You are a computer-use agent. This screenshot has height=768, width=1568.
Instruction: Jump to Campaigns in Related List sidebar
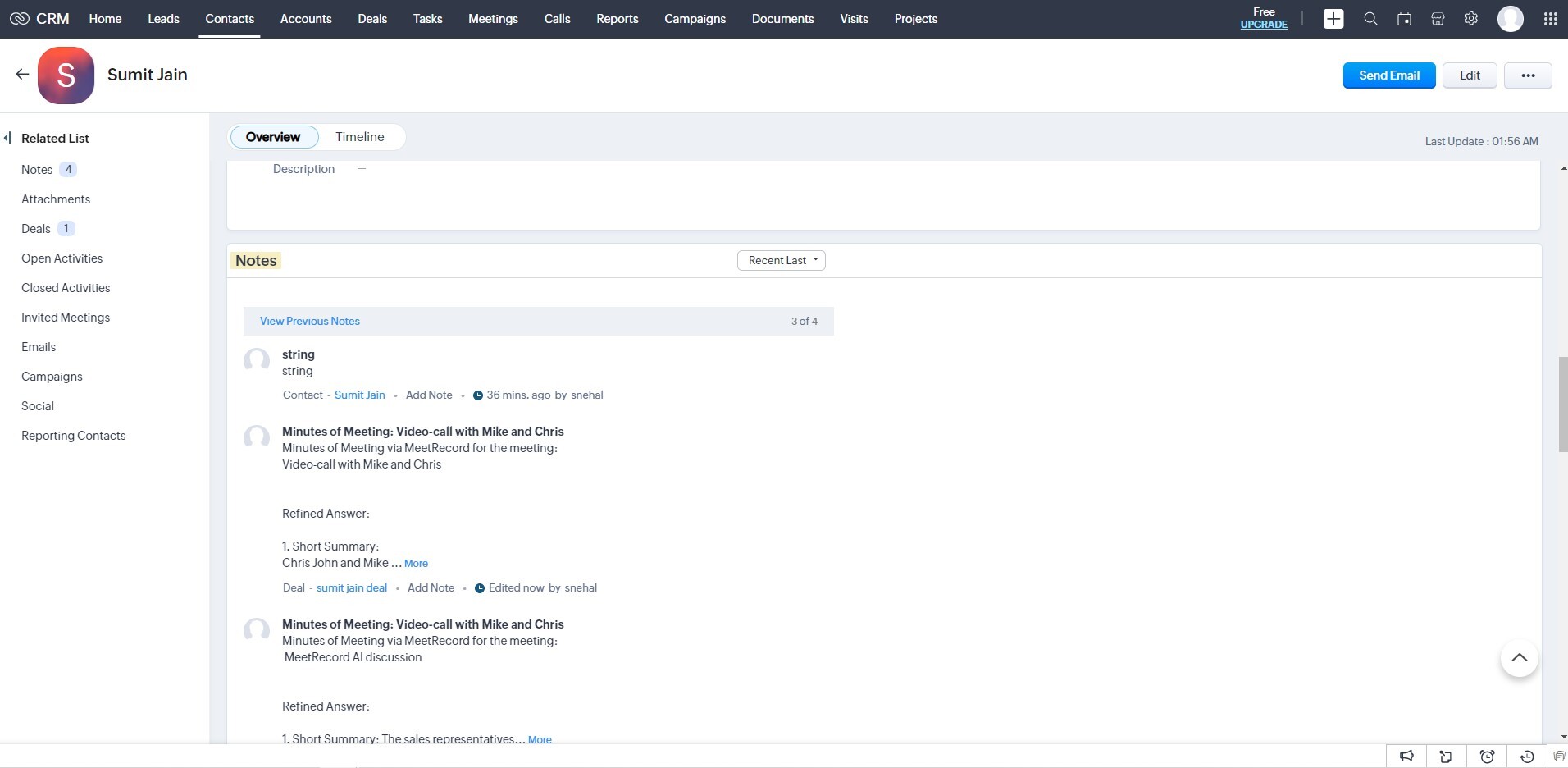pyautogui.click(x=52, y=377)
